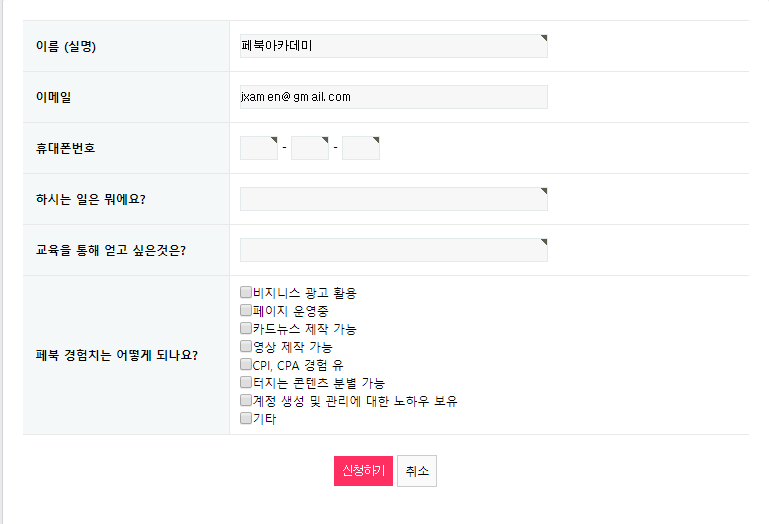This screenshot has height=524, width=769.
Task: Click the 이메일 email input field
Action: point(393,97)
